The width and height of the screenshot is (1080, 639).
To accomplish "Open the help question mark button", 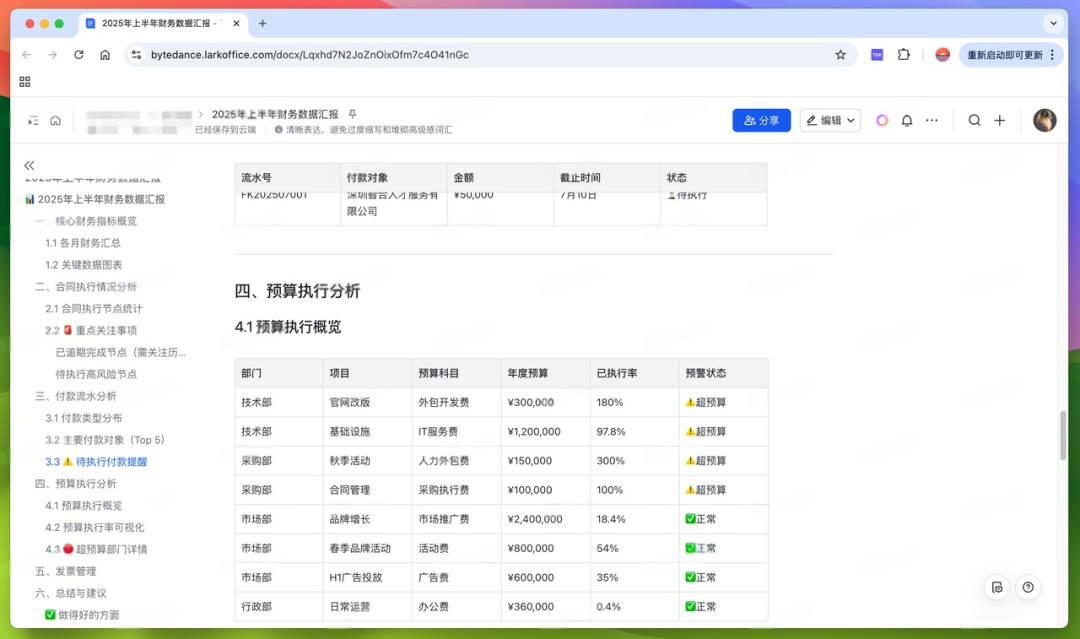I will [x=1028, y=587].
